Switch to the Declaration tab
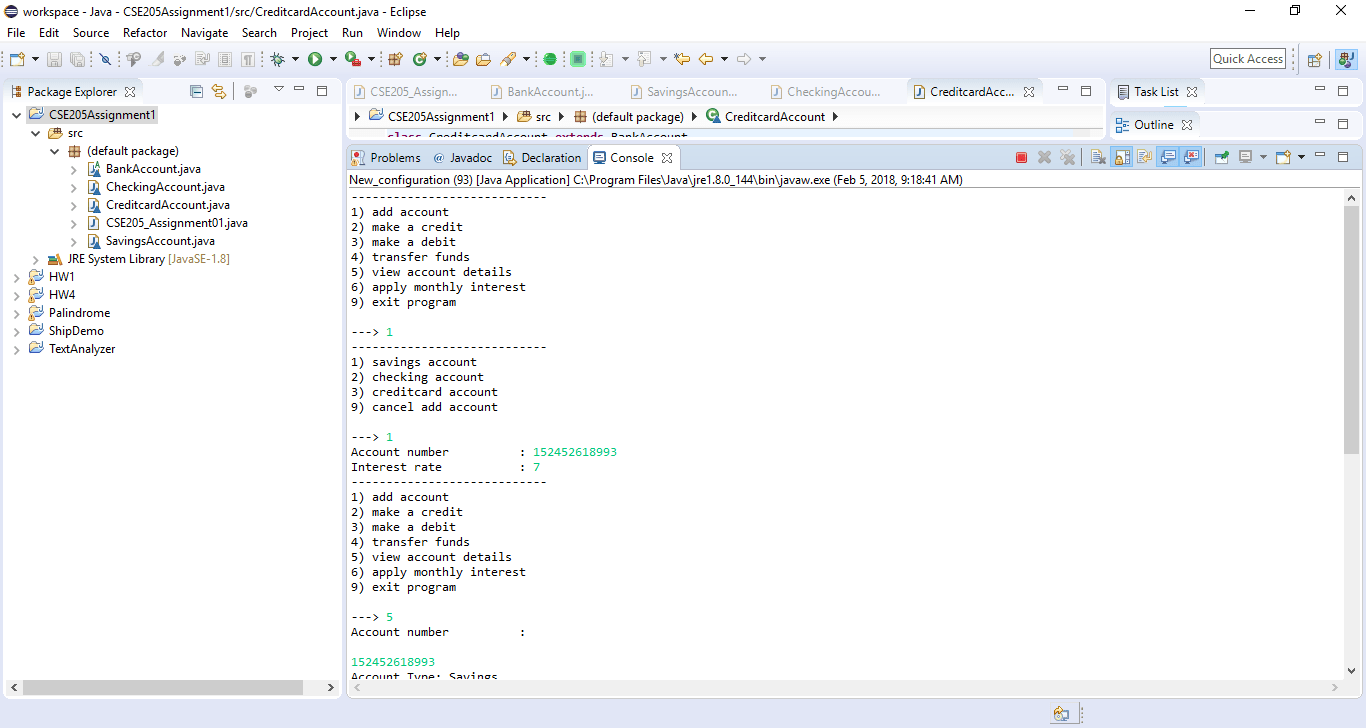The width and height of the screenshot is (1366, 728). click(x=542, y=158)
